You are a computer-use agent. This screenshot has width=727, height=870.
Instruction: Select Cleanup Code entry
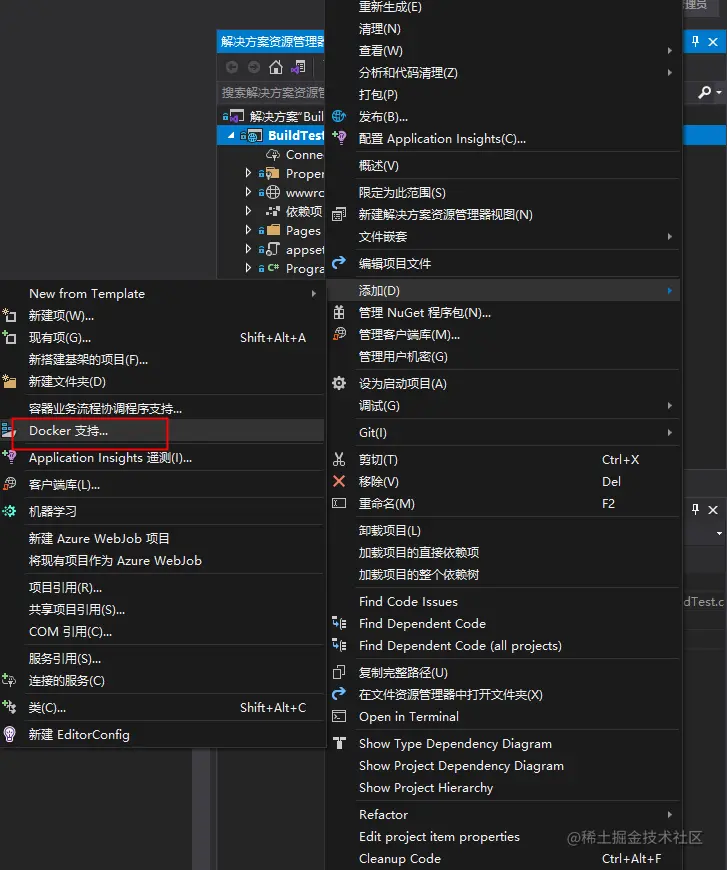(503, 858)
